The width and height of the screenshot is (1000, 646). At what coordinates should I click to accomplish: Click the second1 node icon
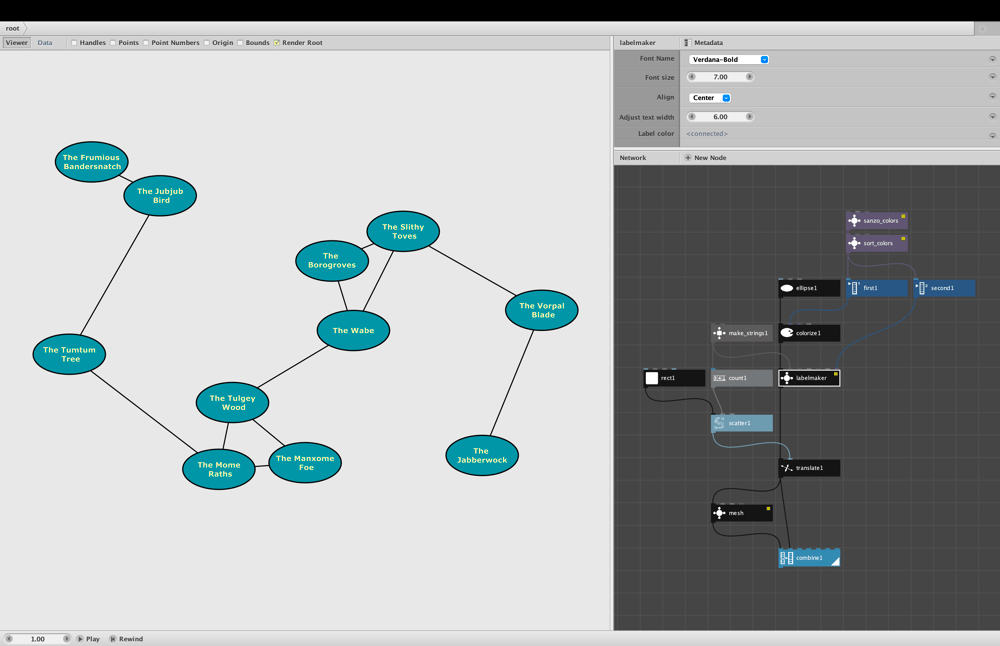[x=922, y=288]
